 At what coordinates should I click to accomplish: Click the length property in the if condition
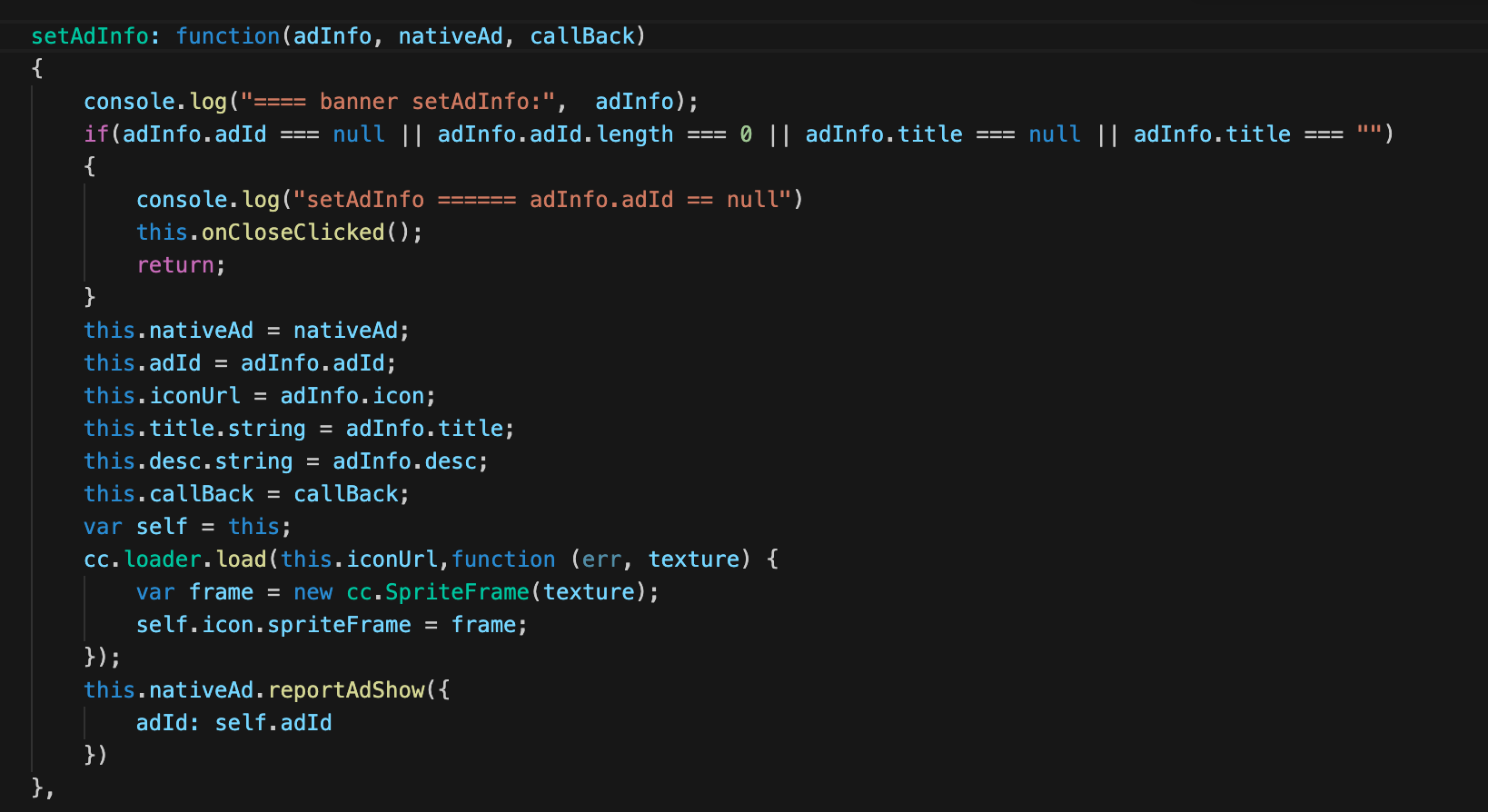(635, 134)
